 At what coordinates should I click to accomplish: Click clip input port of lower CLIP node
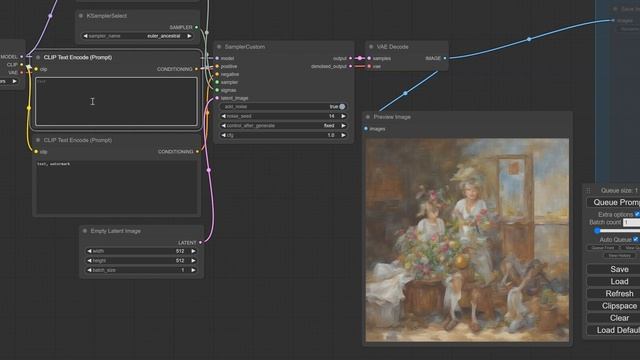(36, 151)
